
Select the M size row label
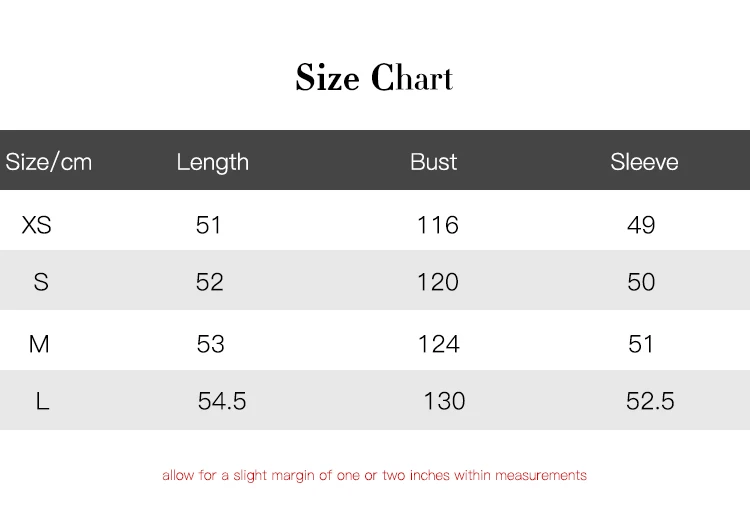click(39, 344)
